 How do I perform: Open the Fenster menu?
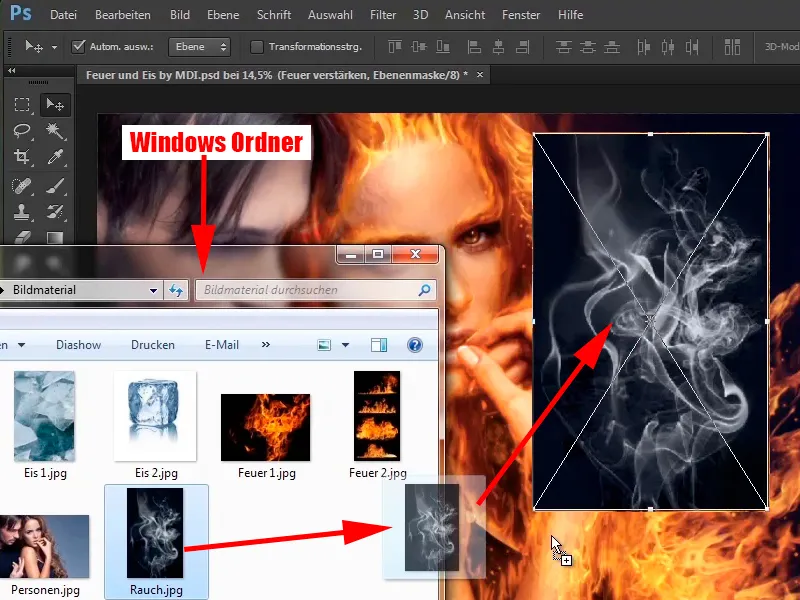(521, 15)
